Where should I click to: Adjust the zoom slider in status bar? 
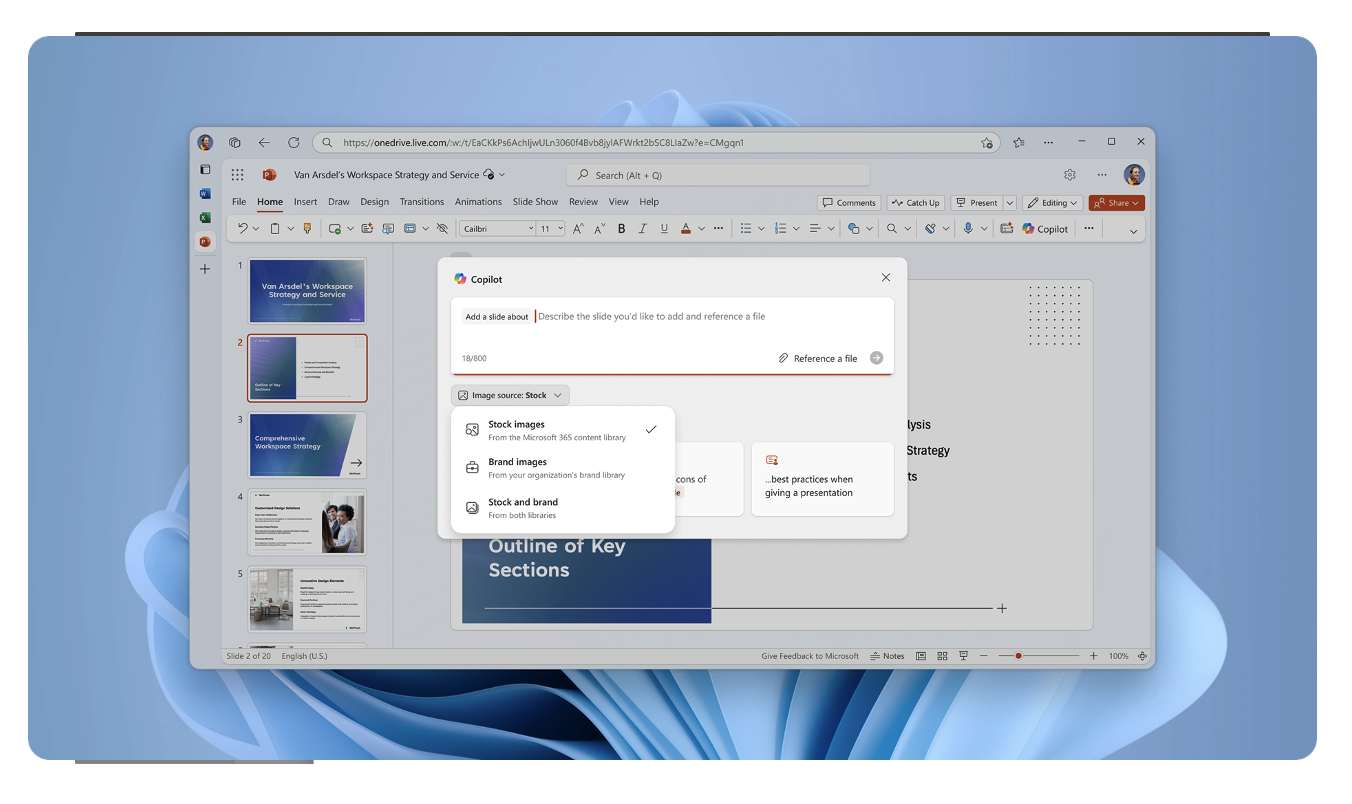pos(1018,656)
